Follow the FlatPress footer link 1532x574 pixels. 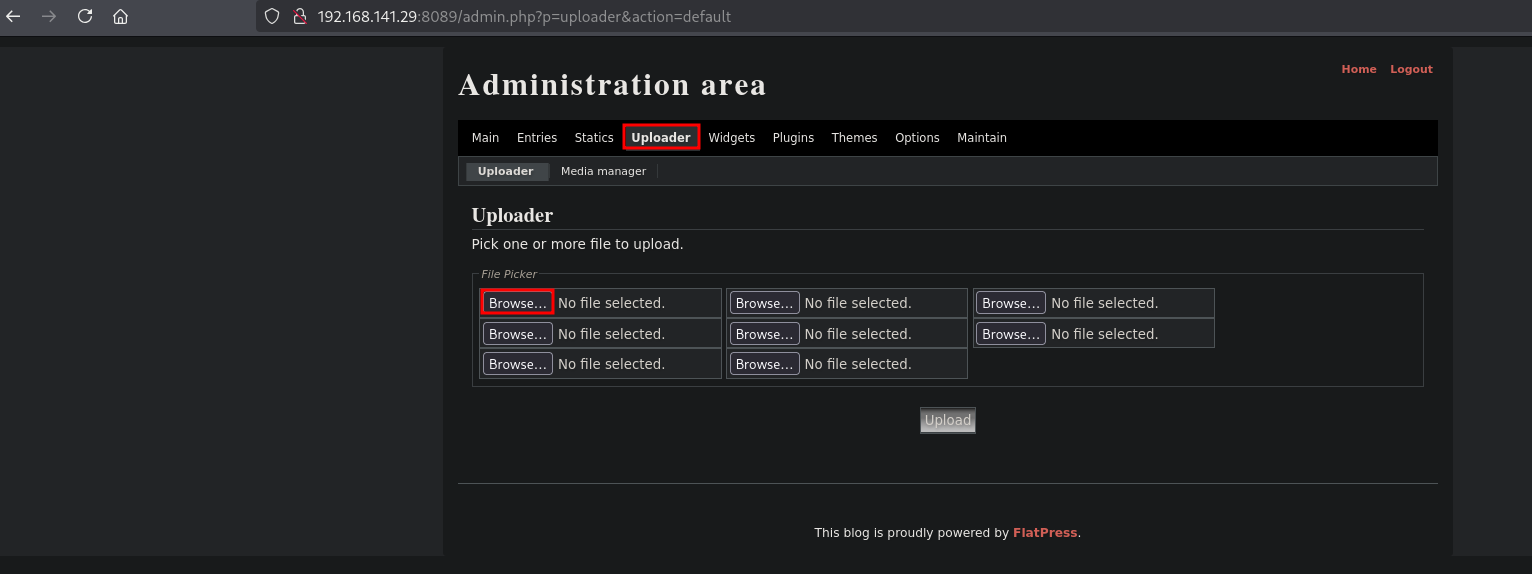1044,533
